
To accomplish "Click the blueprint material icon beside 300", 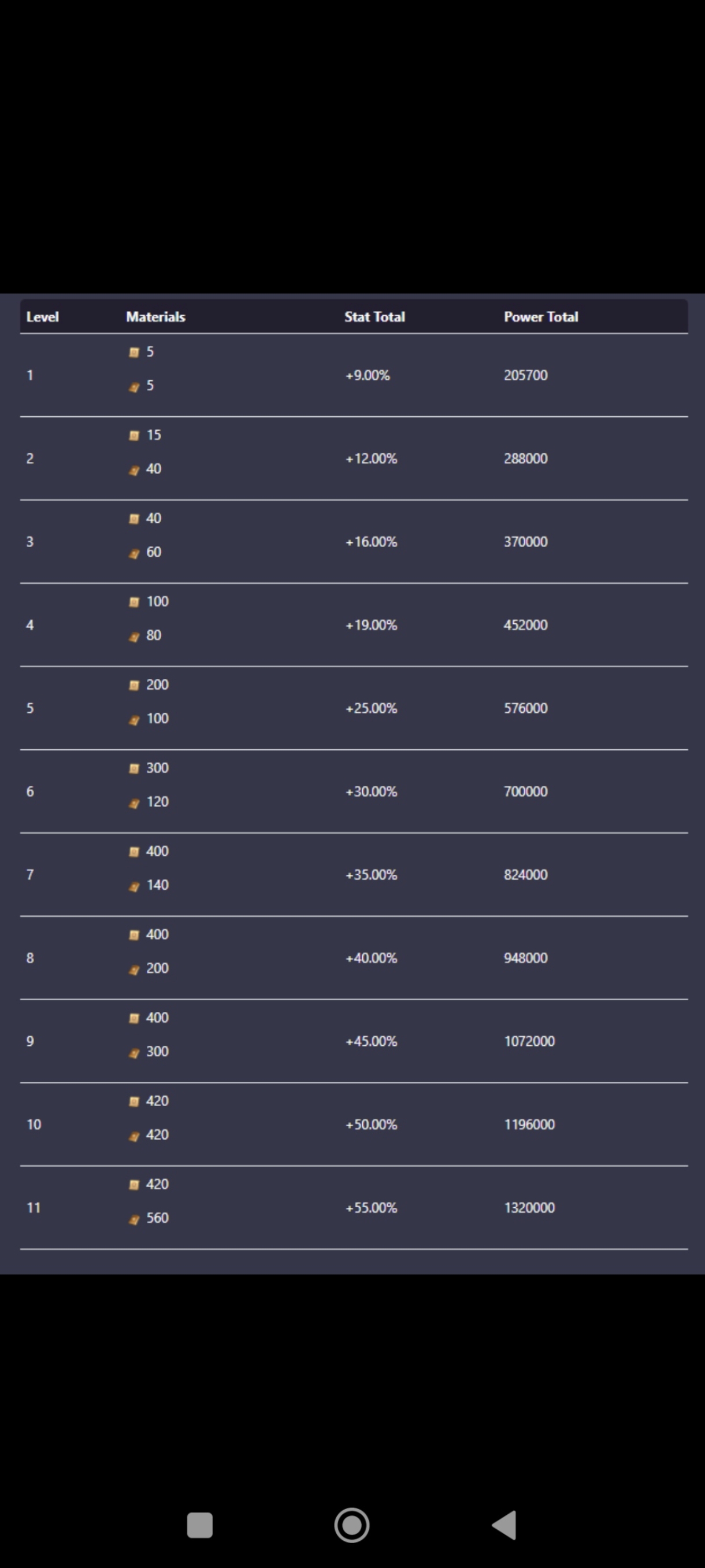I will click(x=135, y=1053).
